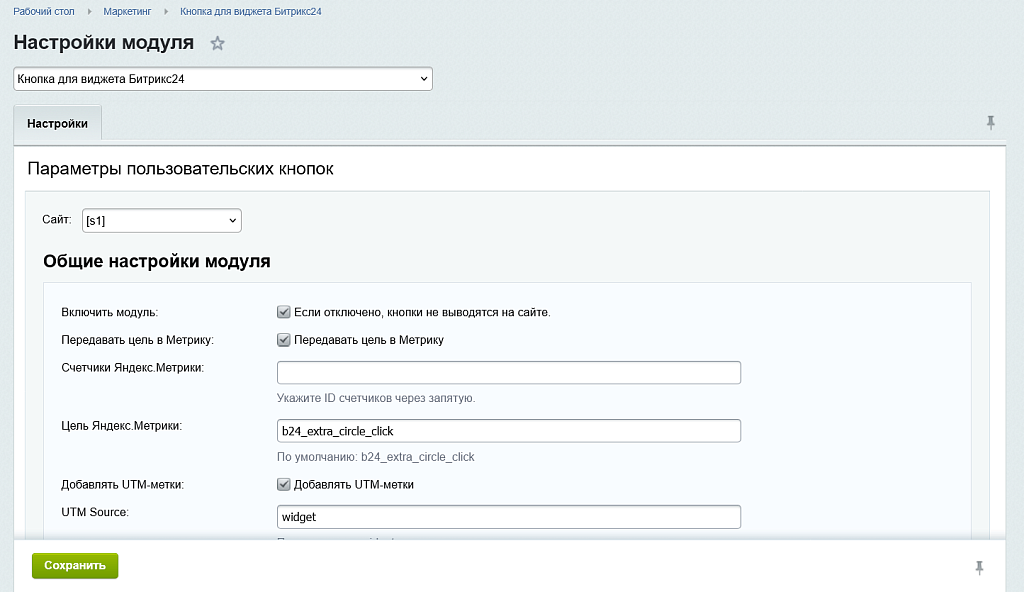Add page to favorites with star icon

218,44
